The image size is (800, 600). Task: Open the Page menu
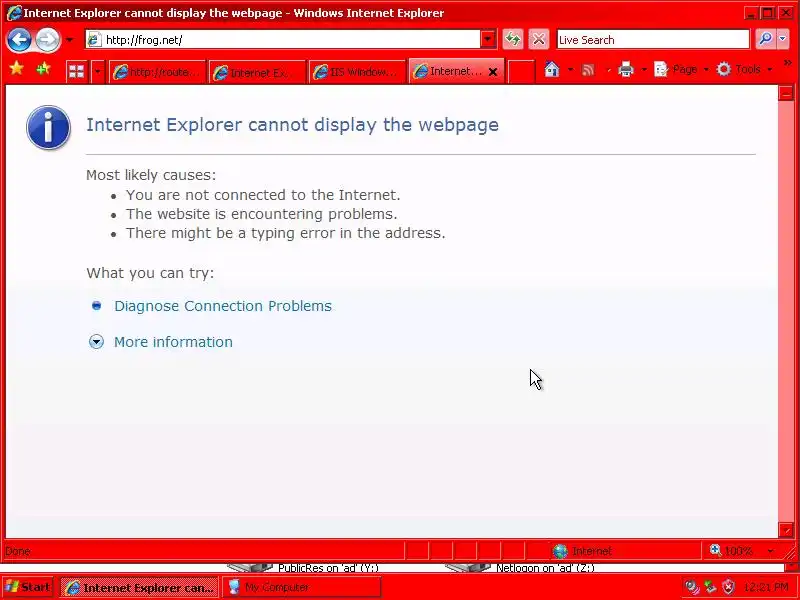[x=682, y=69]
